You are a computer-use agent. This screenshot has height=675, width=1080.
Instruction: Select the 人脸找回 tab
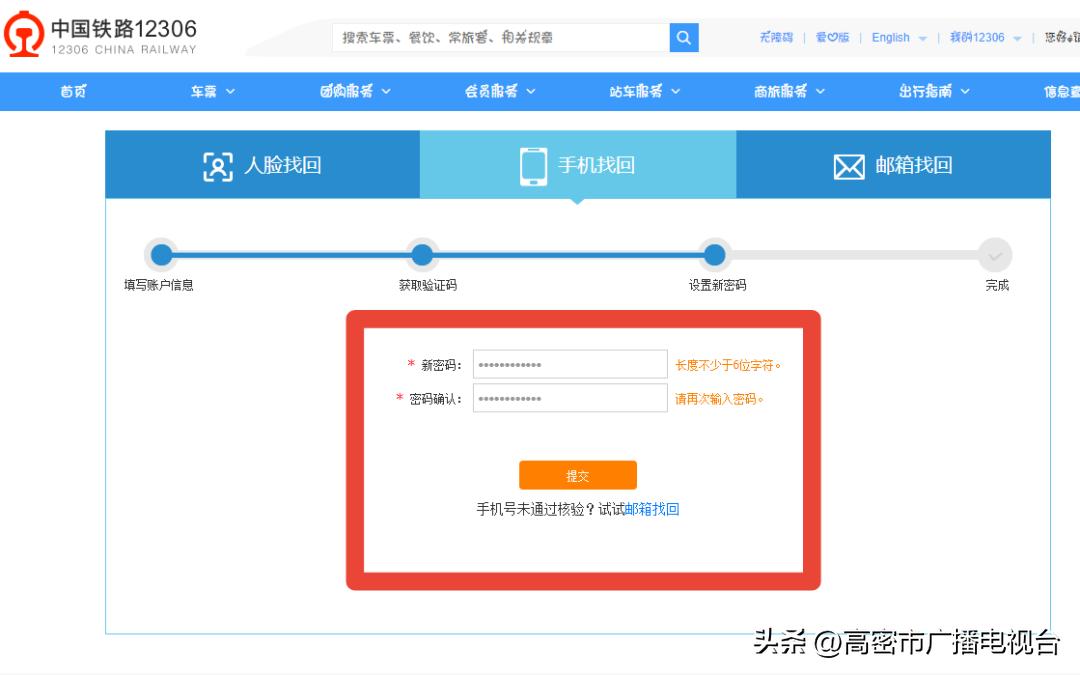click(263, 165)
